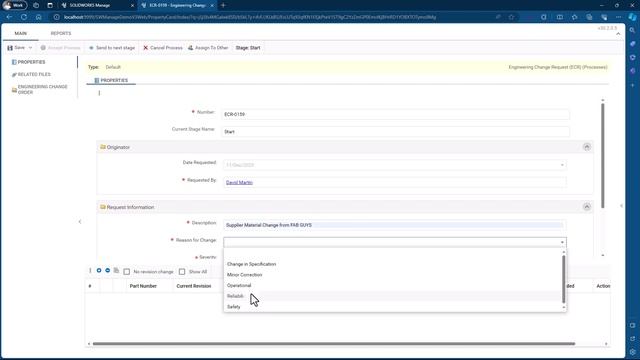Switch to the REPORTS tab
640x360 pixels.
(61, 33)
